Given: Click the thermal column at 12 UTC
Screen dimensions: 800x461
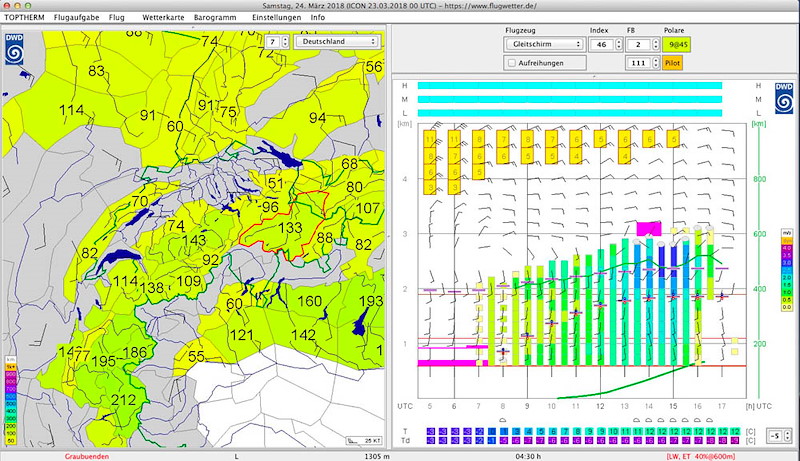Looking at the screenshot, I should pos(601,307).
